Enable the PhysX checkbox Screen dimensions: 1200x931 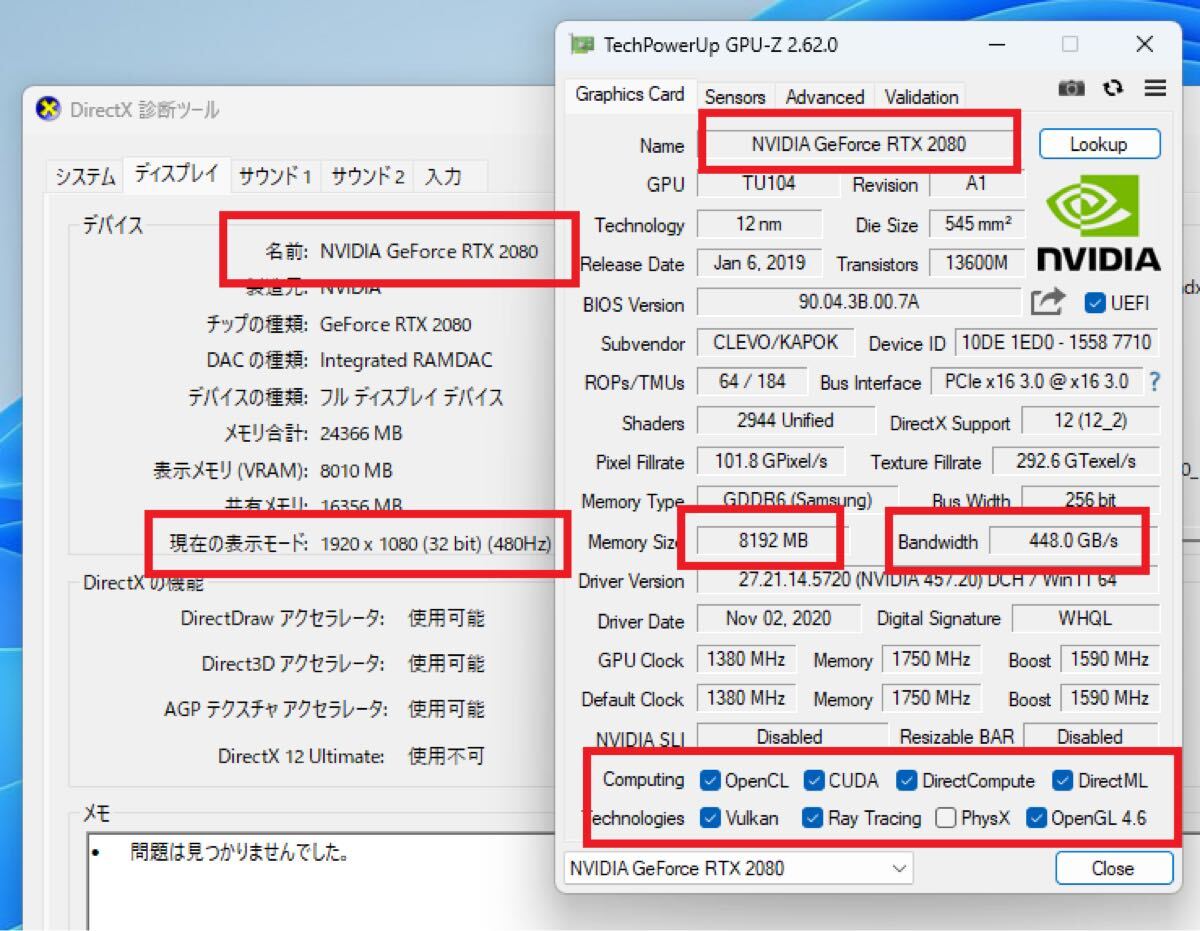pos(946,818)
